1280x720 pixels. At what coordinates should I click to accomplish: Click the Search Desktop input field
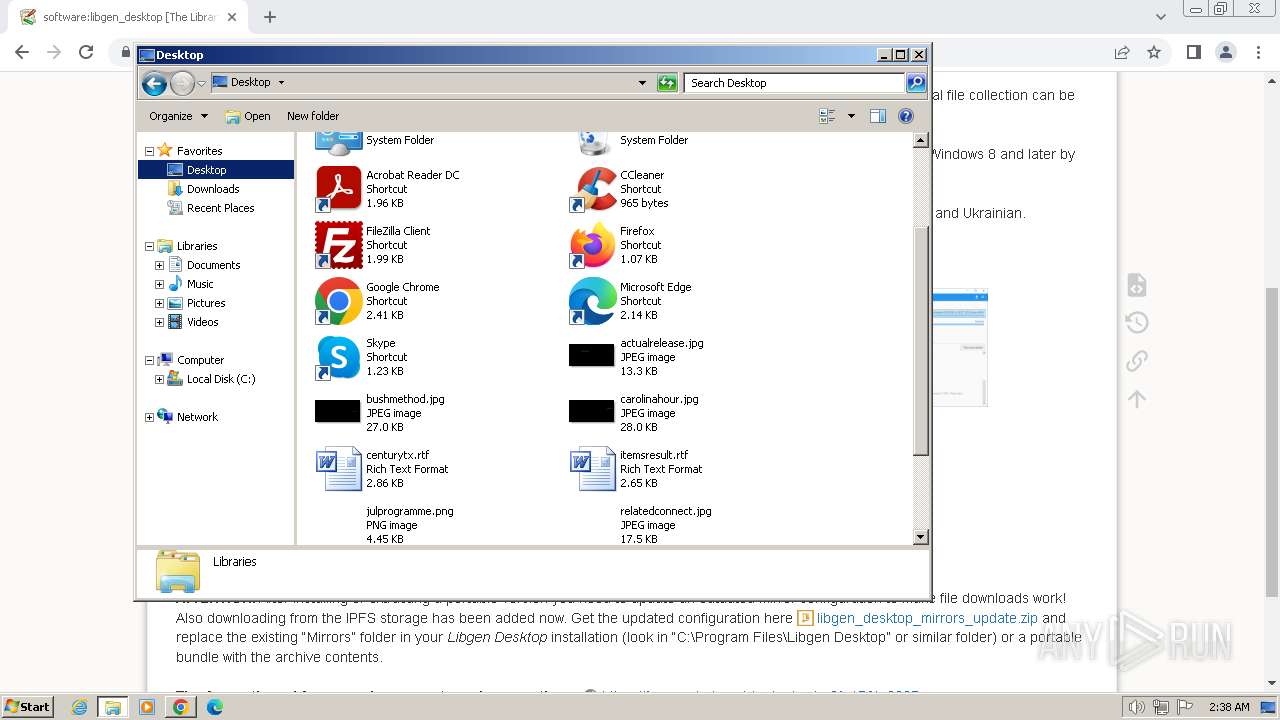tap(795, 83)
